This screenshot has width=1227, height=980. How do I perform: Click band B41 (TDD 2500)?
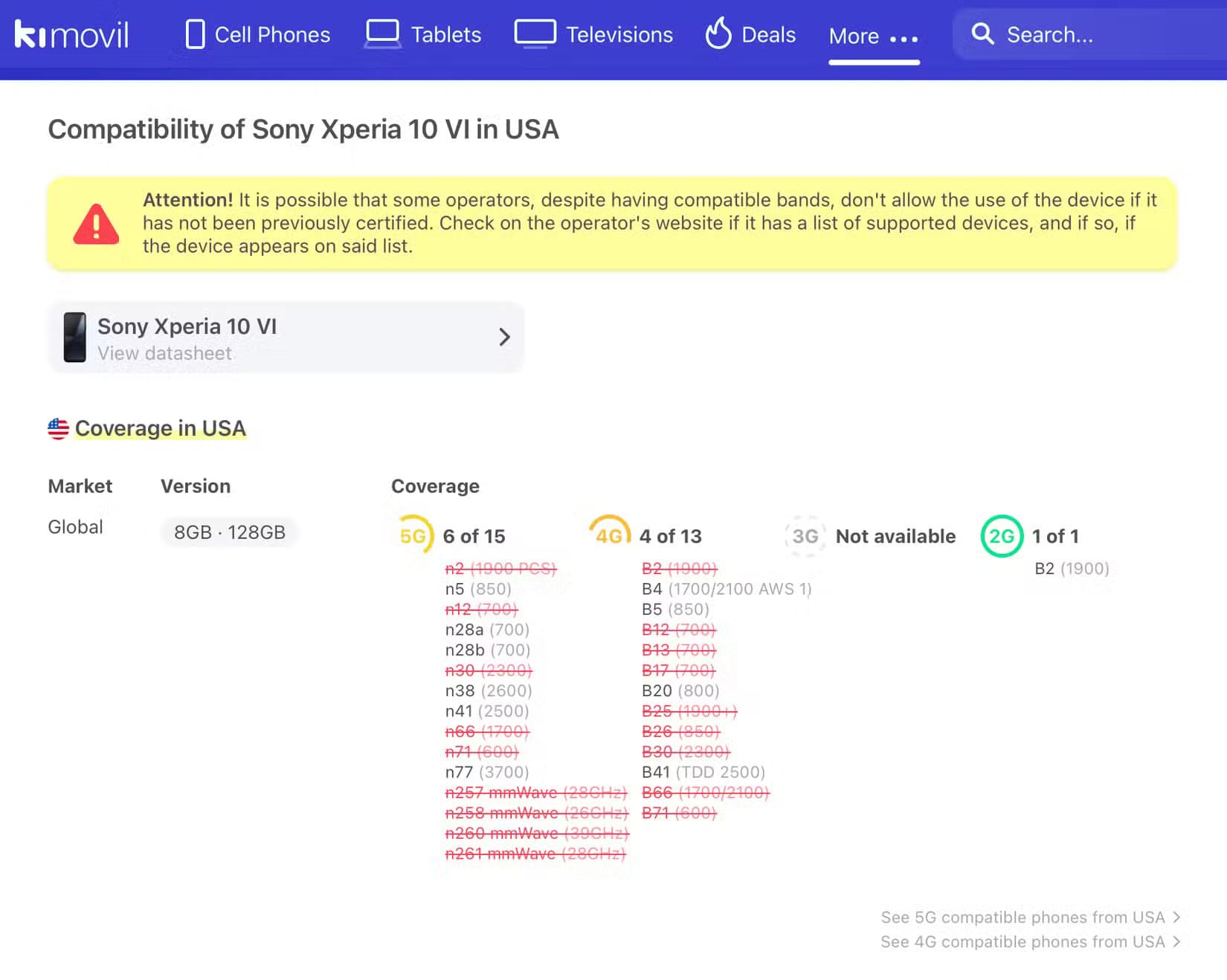pos(703,772)
